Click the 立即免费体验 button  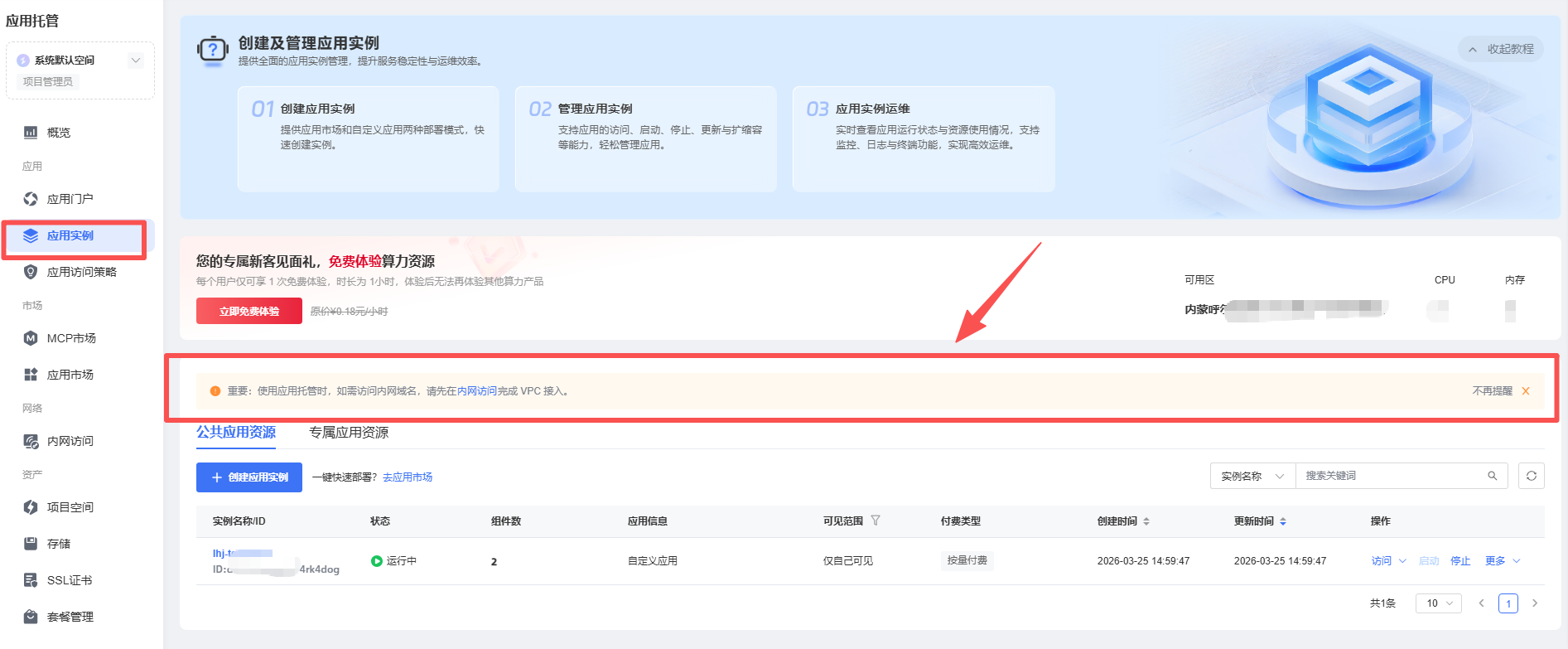(249, 311)
